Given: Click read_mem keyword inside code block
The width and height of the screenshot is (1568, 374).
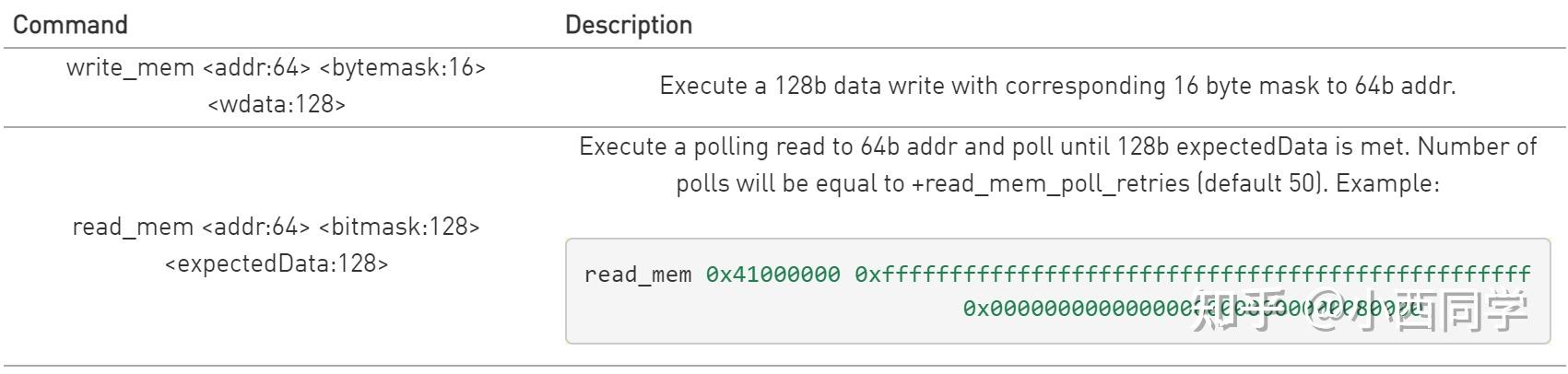Looking at the screenshot, I should [637, 275].
